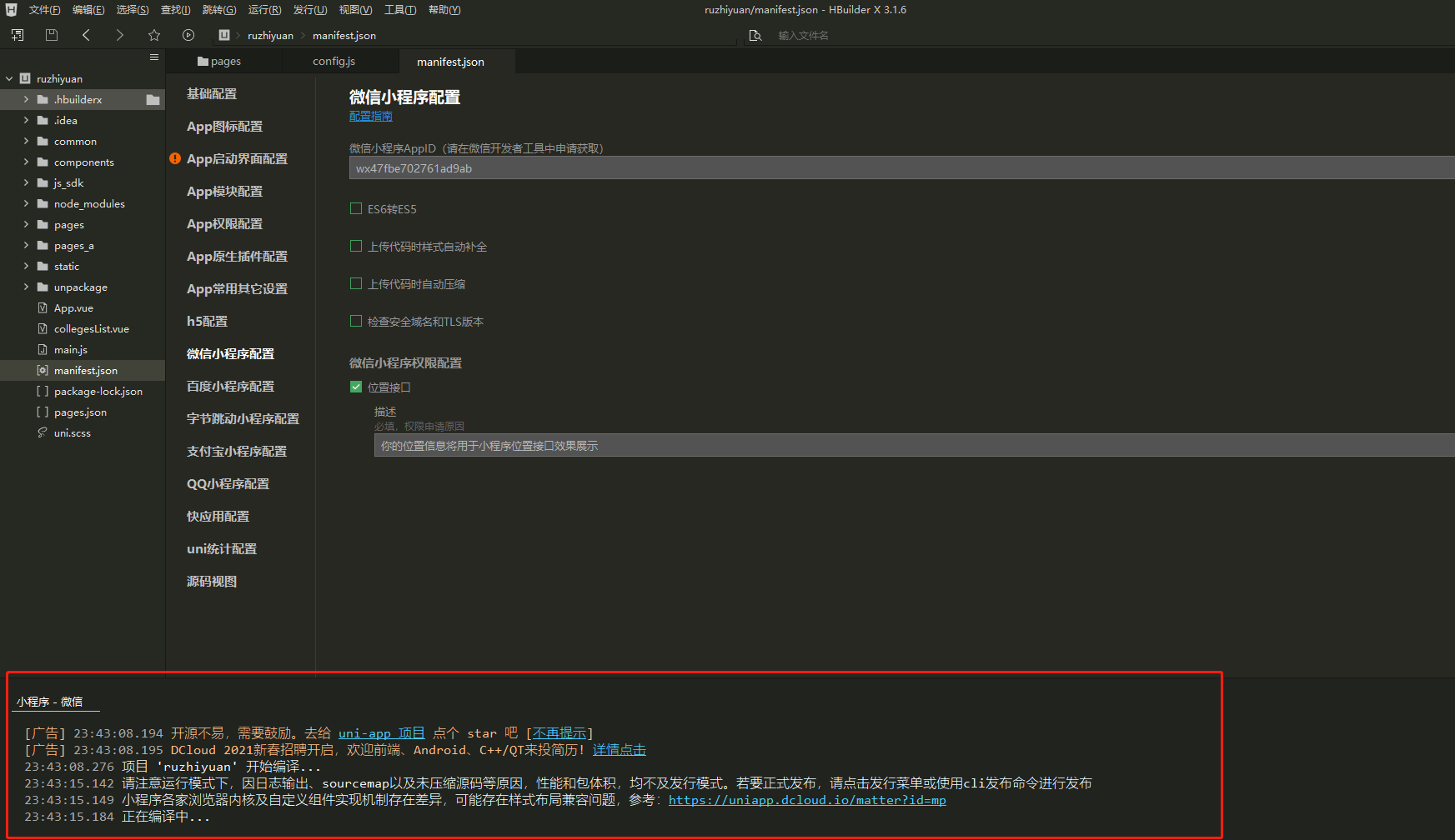
Task: Click the file search icon in toolbar
Action: [x=755, y=35]
